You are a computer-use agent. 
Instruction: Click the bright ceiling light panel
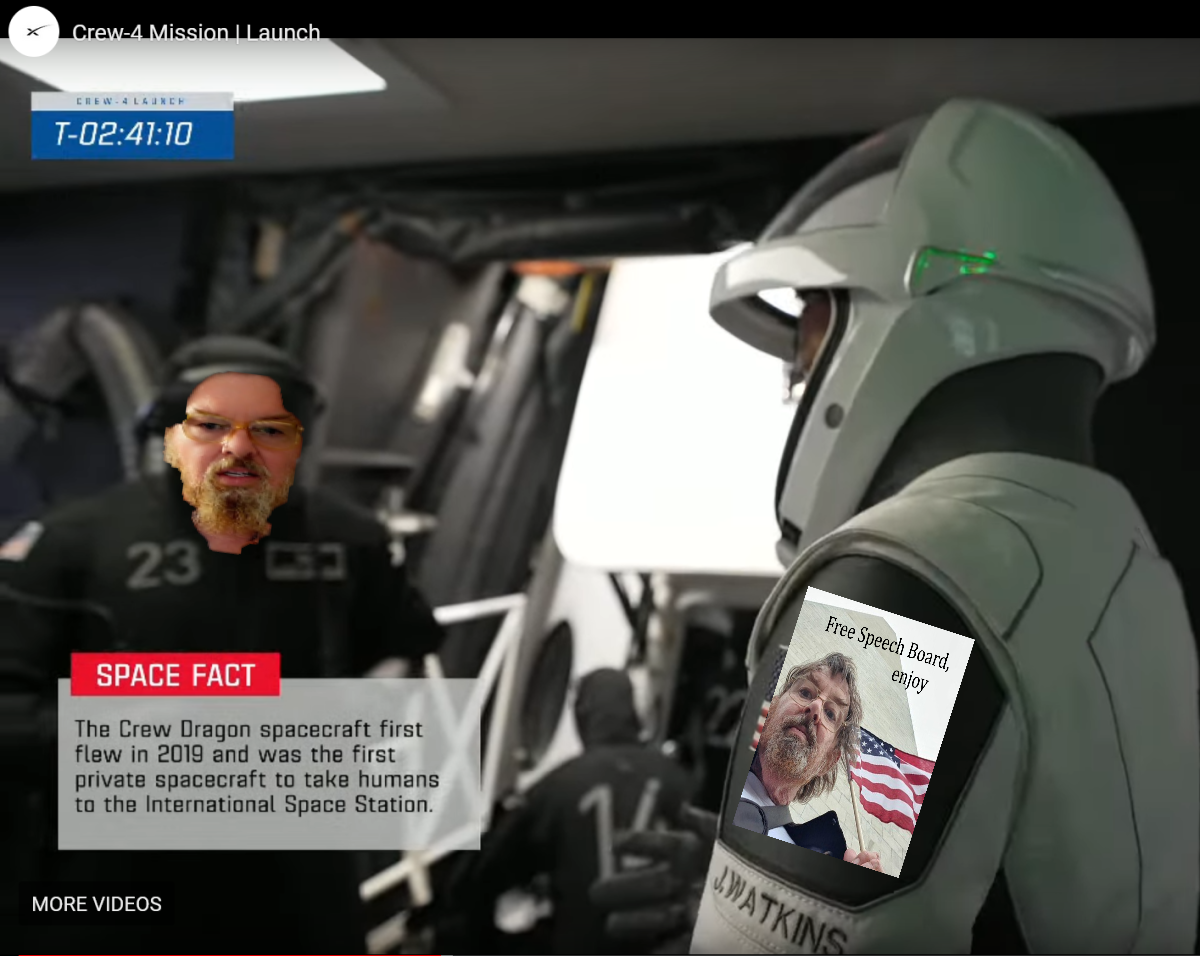(x=200, y=68)
